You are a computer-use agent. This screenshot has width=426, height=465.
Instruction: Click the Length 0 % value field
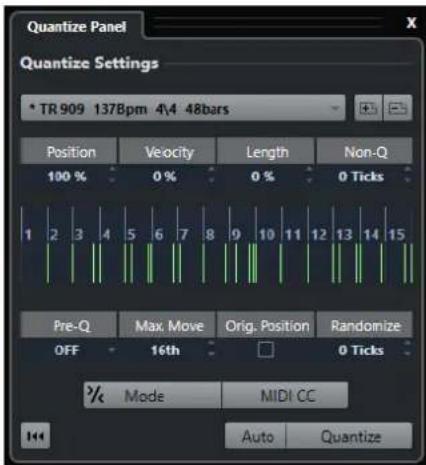[x=263, y=176]
